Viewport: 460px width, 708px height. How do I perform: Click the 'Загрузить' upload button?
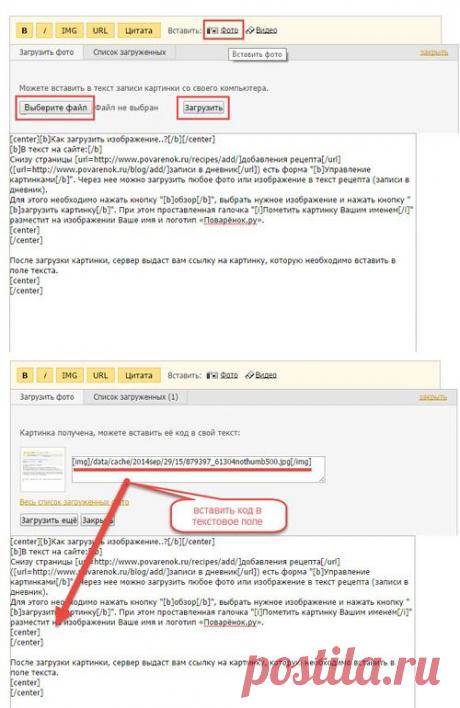click(203, 108)
